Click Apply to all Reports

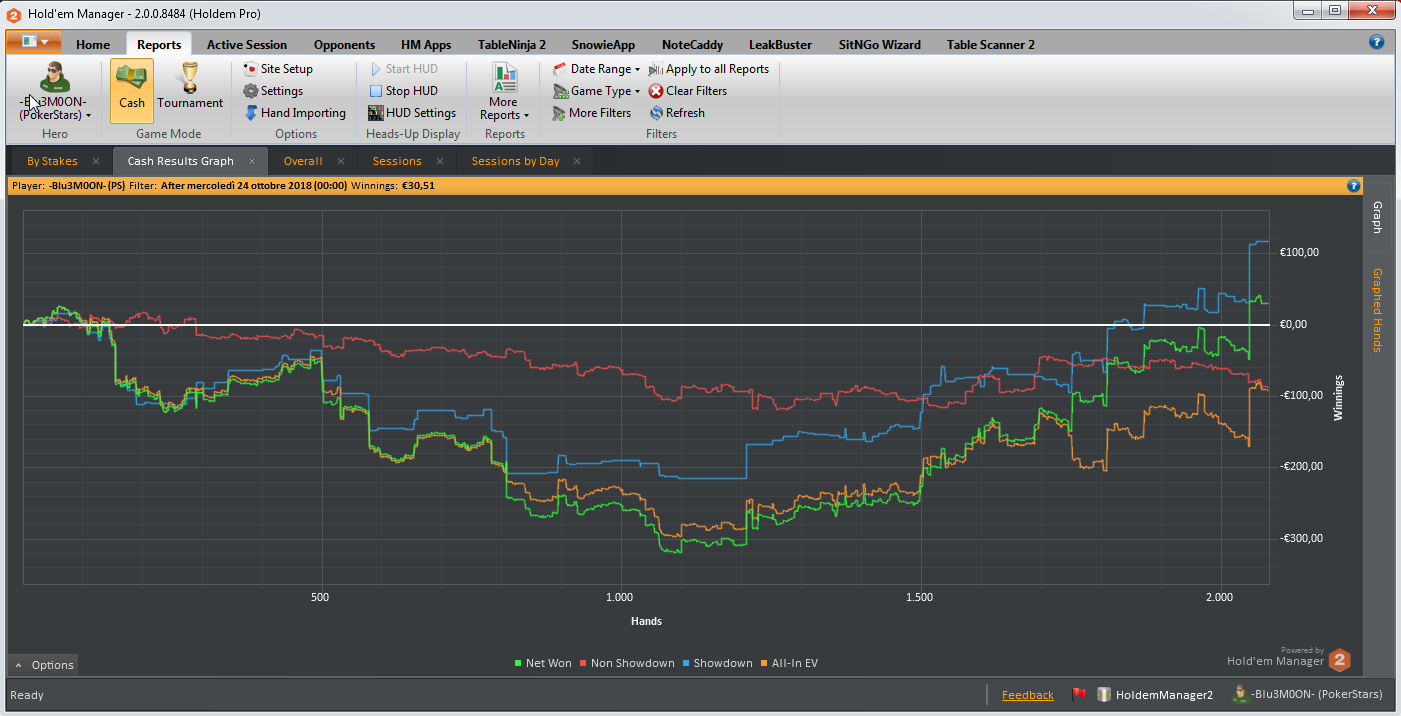[709, 69]
